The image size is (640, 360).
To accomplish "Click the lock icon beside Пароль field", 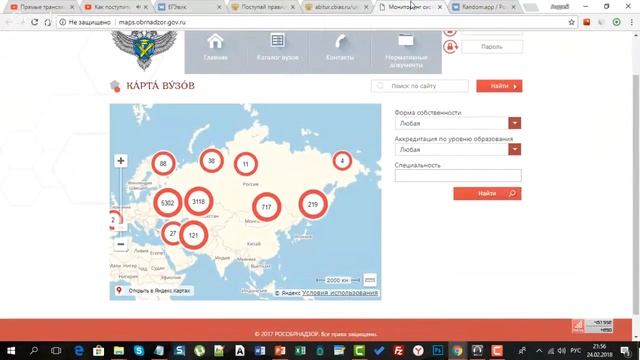I will 450,47.
